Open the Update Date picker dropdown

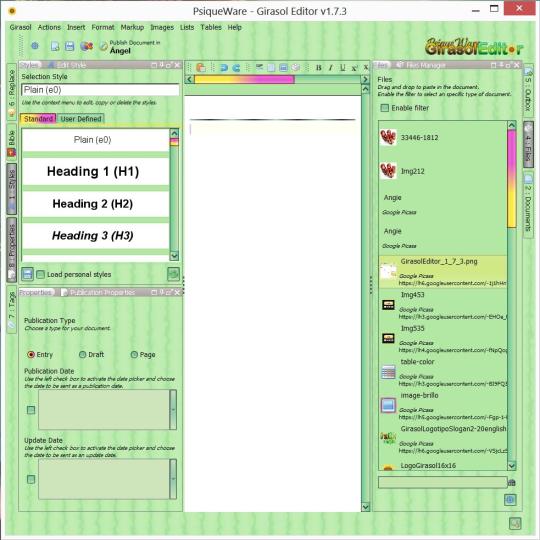click(x=173, y=479)
